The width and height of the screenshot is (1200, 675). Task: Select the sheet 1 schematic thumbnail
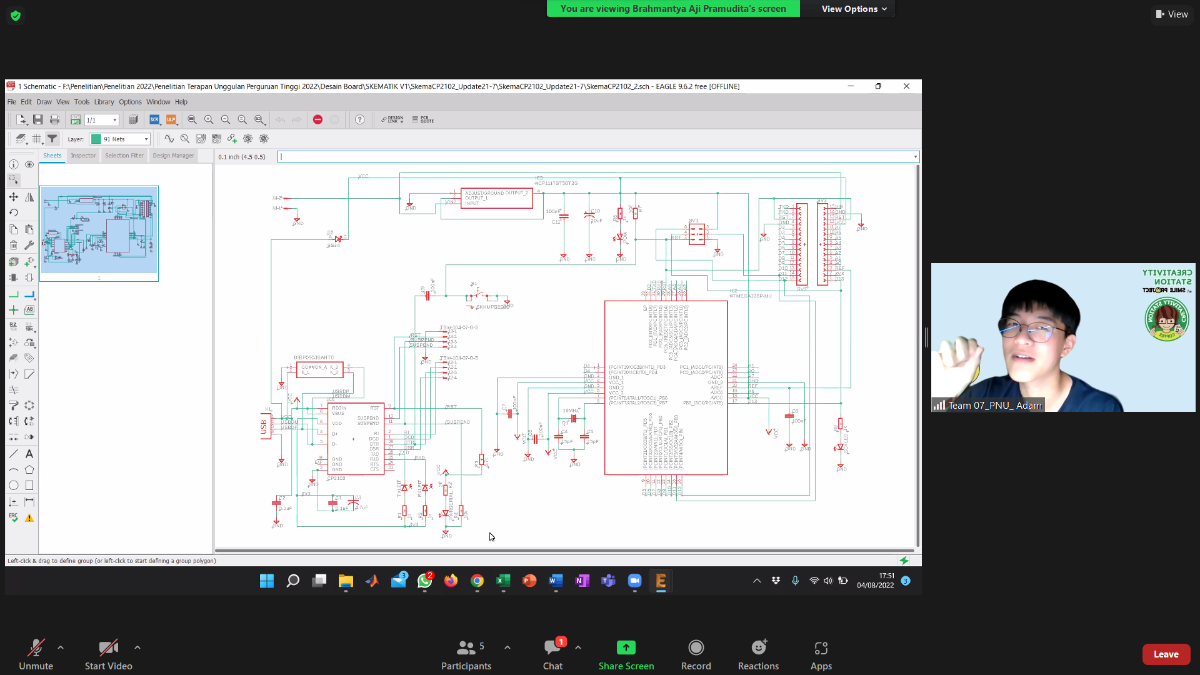pos(99,230)
